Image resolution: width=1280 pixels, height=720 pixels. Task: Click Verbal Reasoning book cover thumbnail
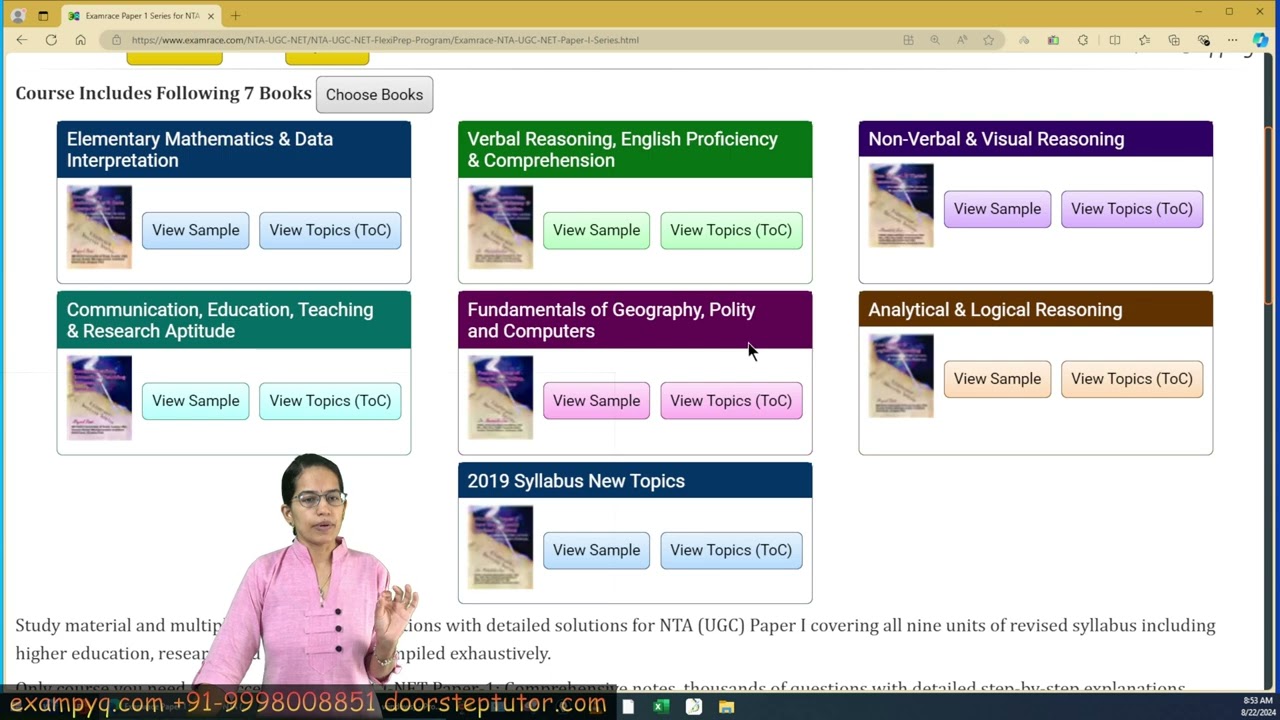coord(500,227)
